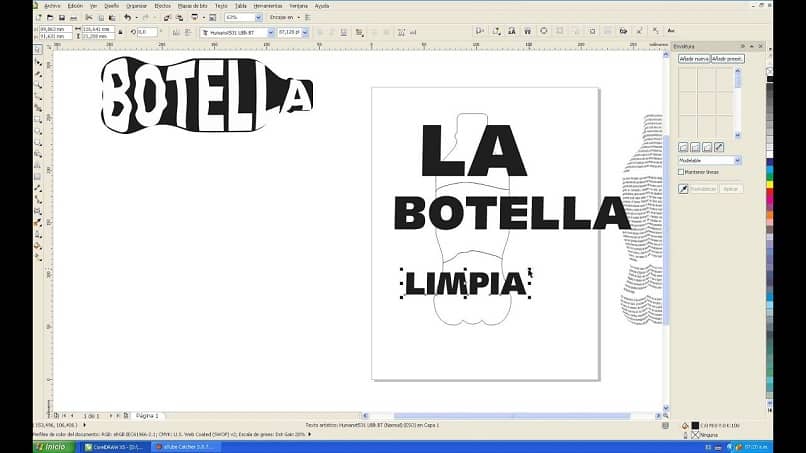Click the Mirror horizontally icon

(176, 32)
